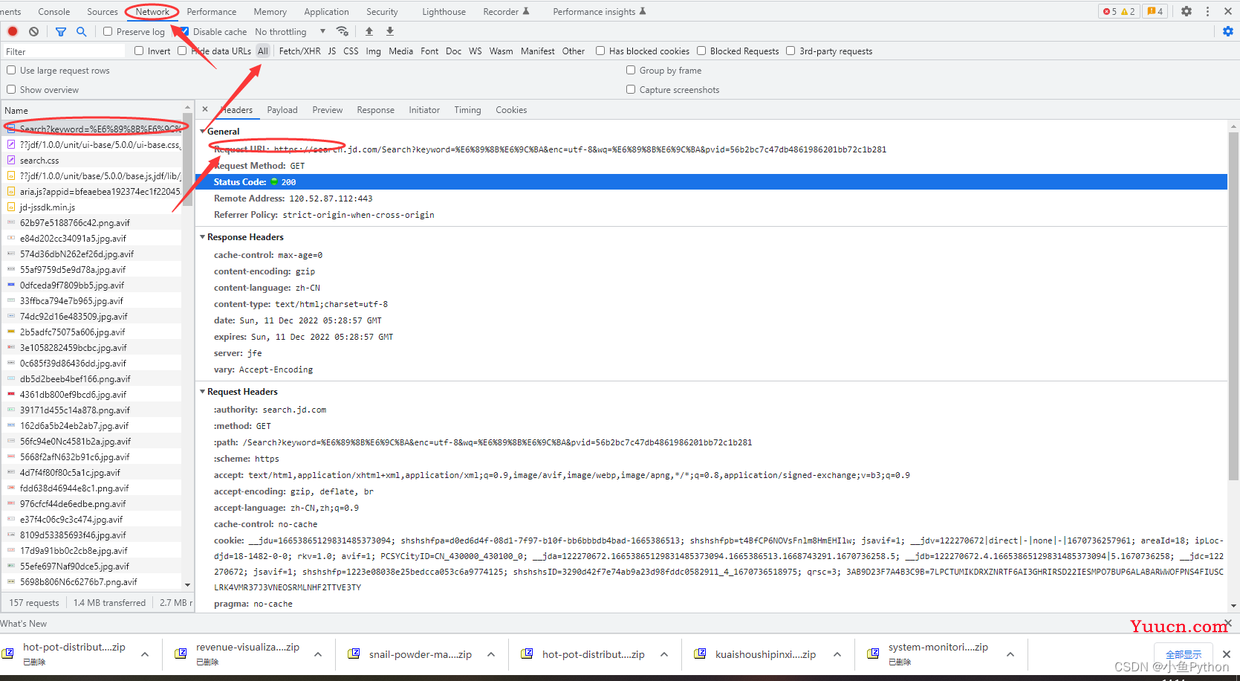Enable Capture screenshots checkbox
This screenshot has height=681, width=1240.
pos(630,89)
